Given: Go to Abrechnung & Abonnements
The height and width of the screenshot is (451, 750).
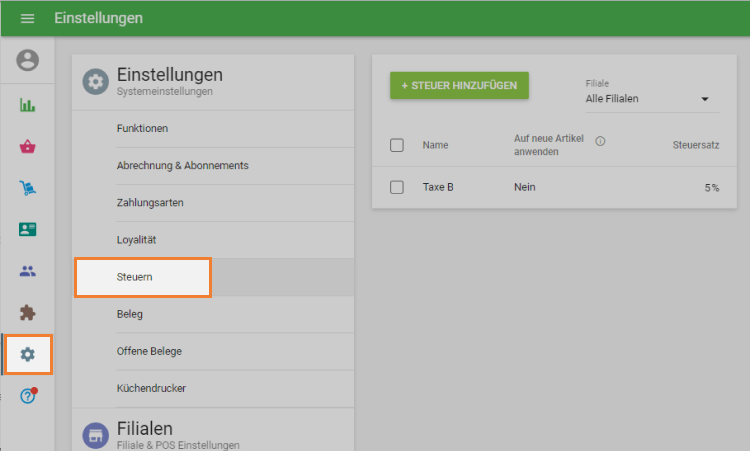Looking at the screenshot, I should tap(182, 166).
